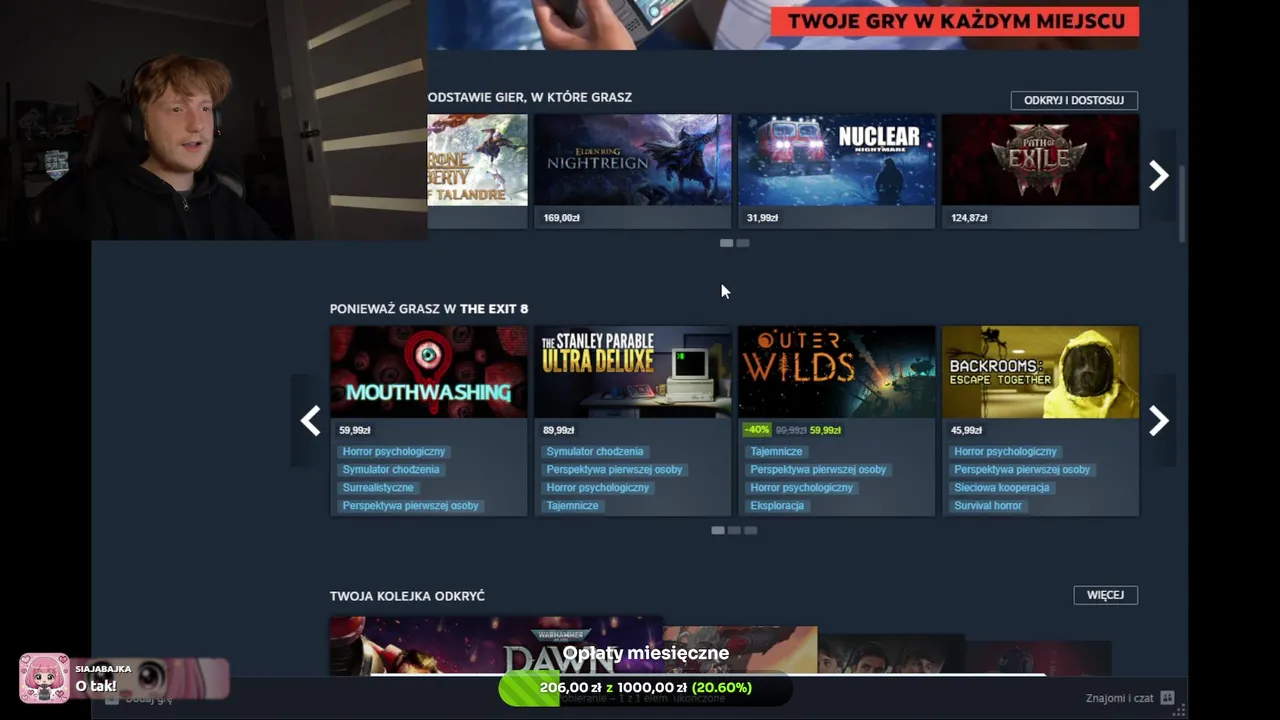Click the 169,00zł price on Nightreign
Image resolution: width=1280 pixels, height=720 pixels.
point(561,218)
